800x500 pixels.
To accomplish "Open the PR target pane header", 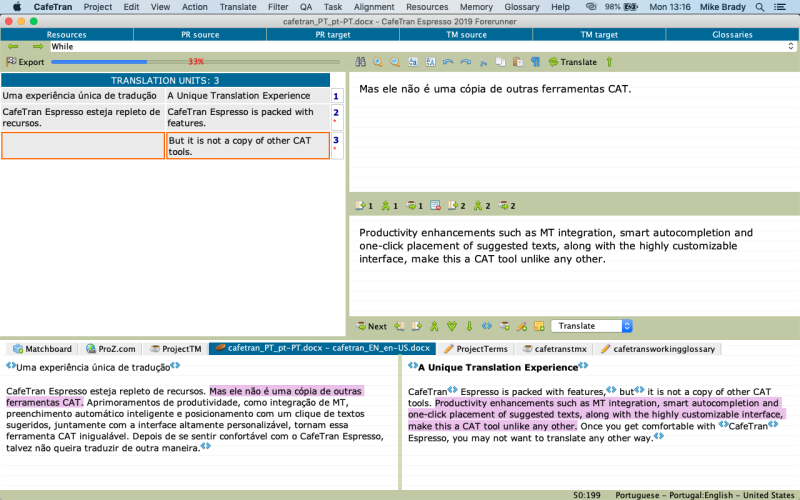I will click(x=333, y=35).
